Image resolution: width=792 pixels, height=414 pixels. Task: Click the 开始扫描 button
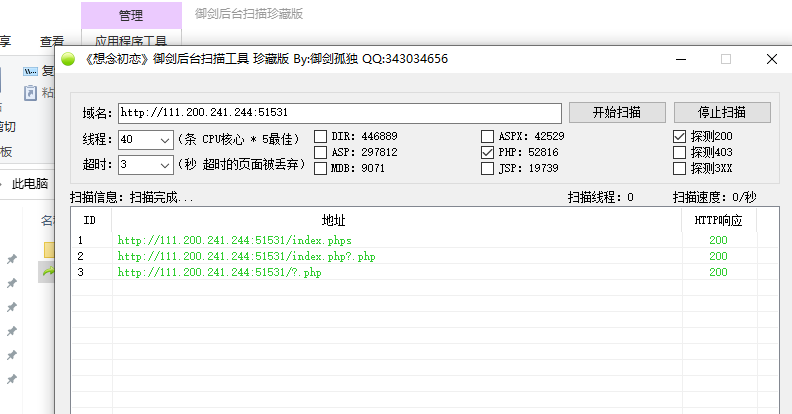click(616, 112)
